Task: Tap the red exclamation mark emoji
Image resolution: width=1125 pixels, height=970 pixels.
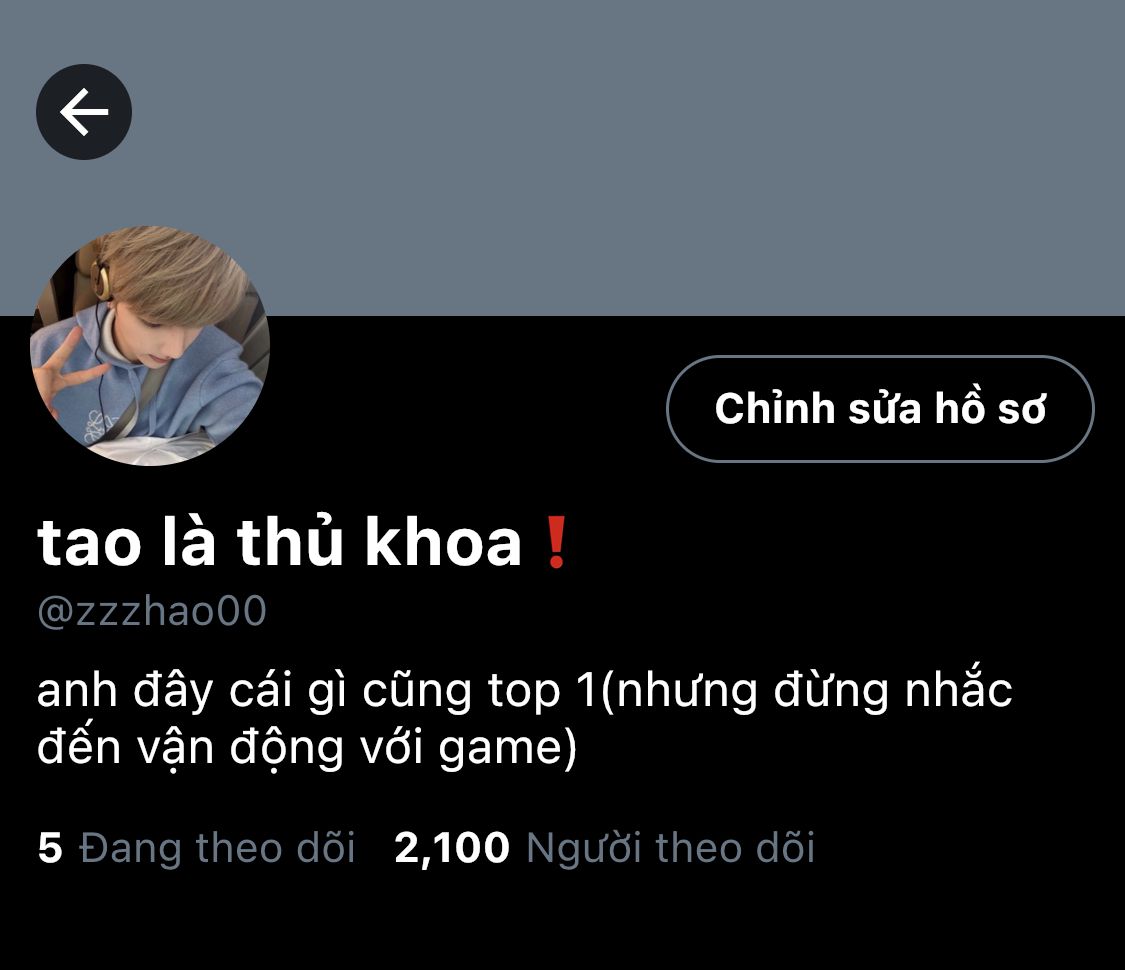Action: click(557, 543)
